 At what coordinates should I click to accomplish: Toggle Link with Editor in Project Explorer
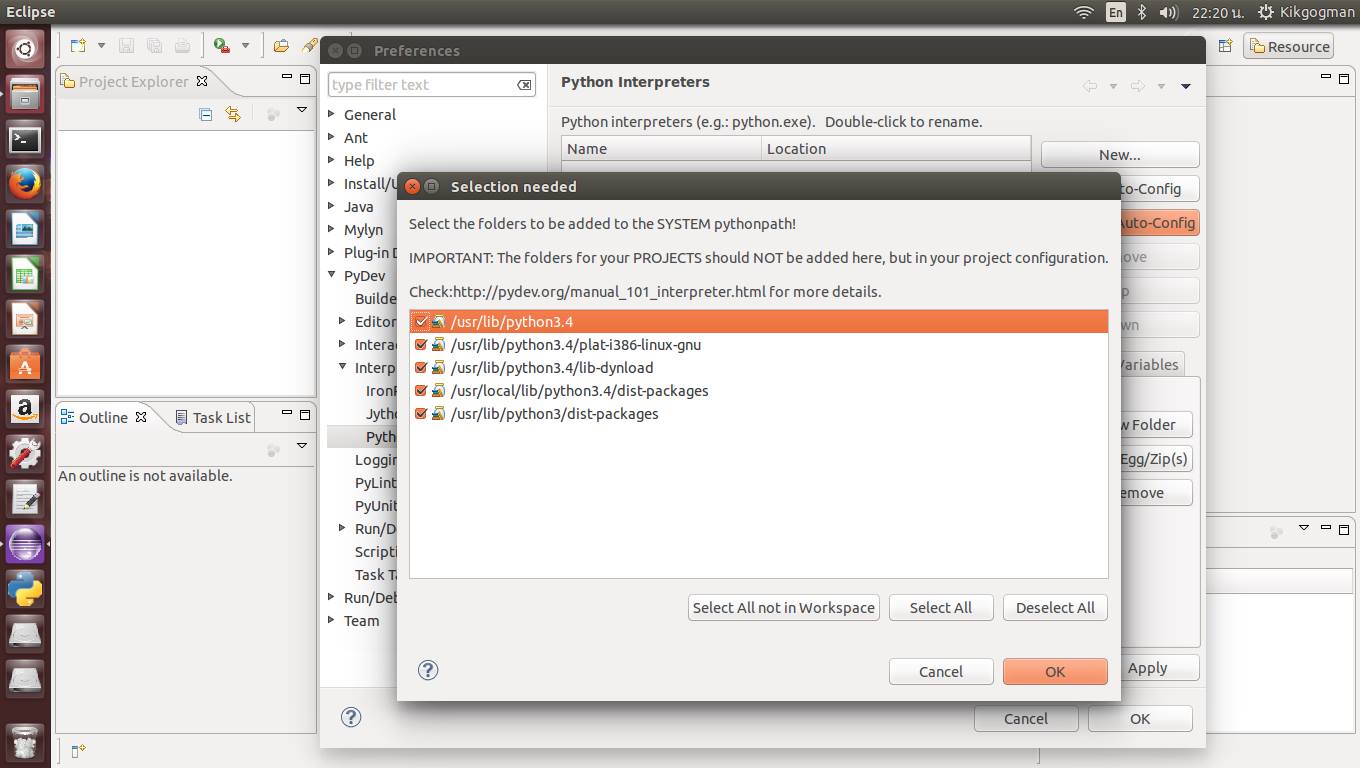233,114
